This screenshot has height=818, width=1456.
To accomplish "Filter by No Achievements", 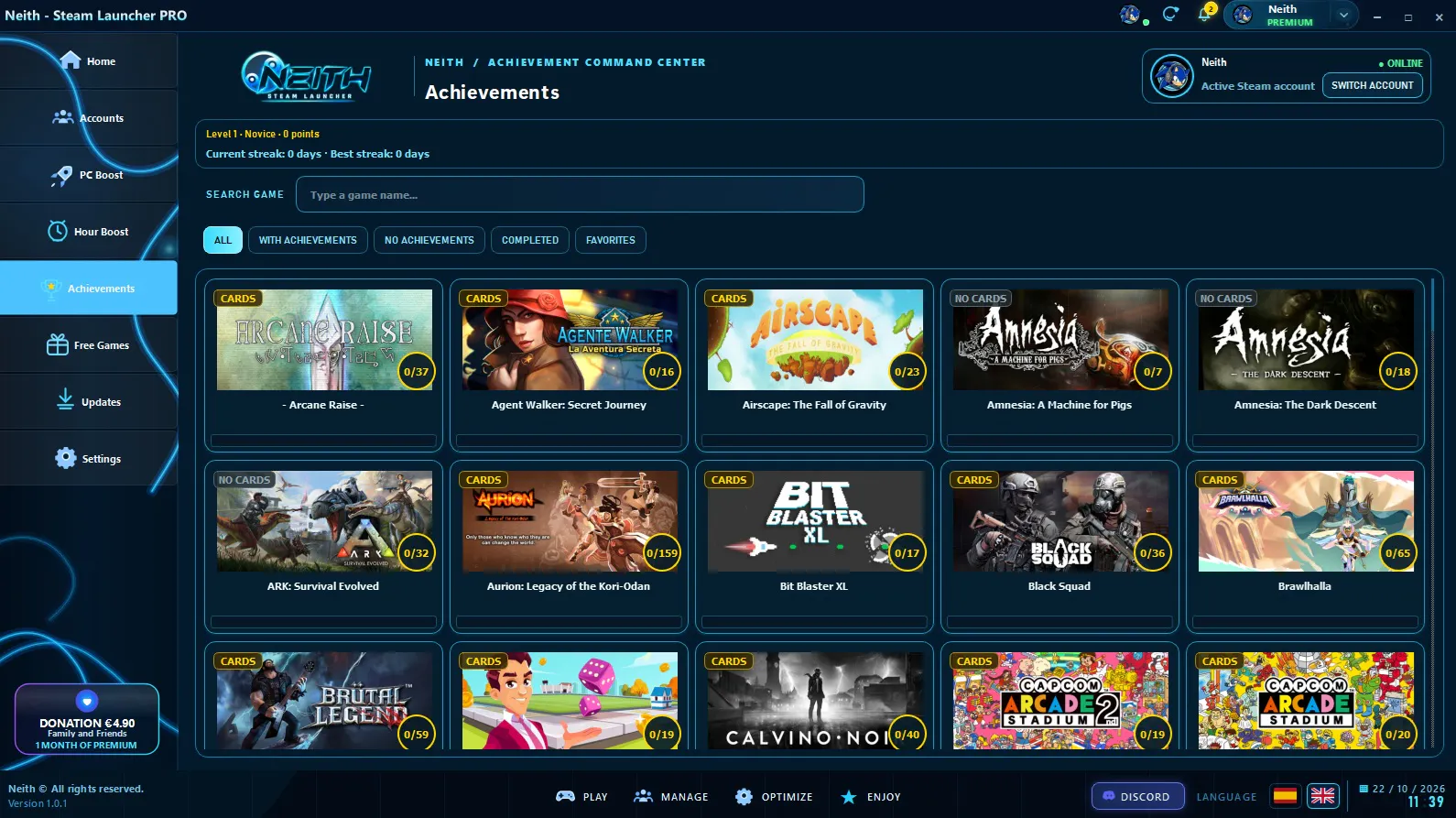I will (x=429, y=240).
